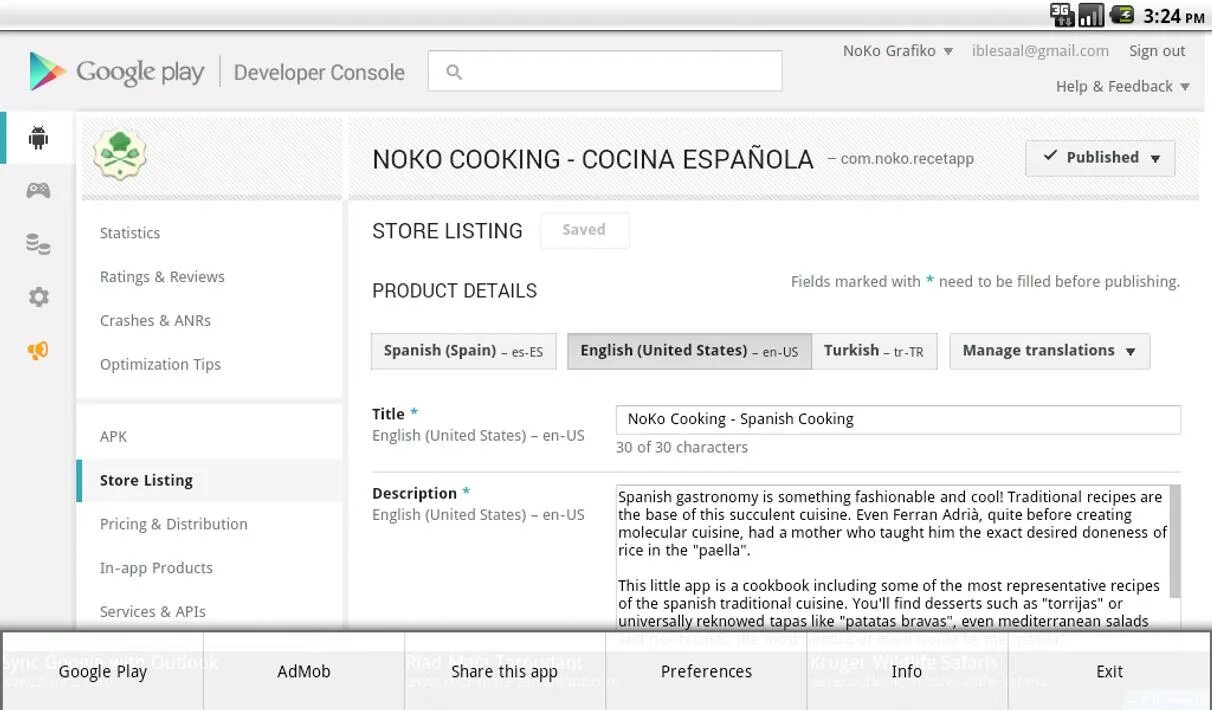Open Services & APIs in the sidebar
This screenshot has width=1212, height=710.
coord(152,612)
